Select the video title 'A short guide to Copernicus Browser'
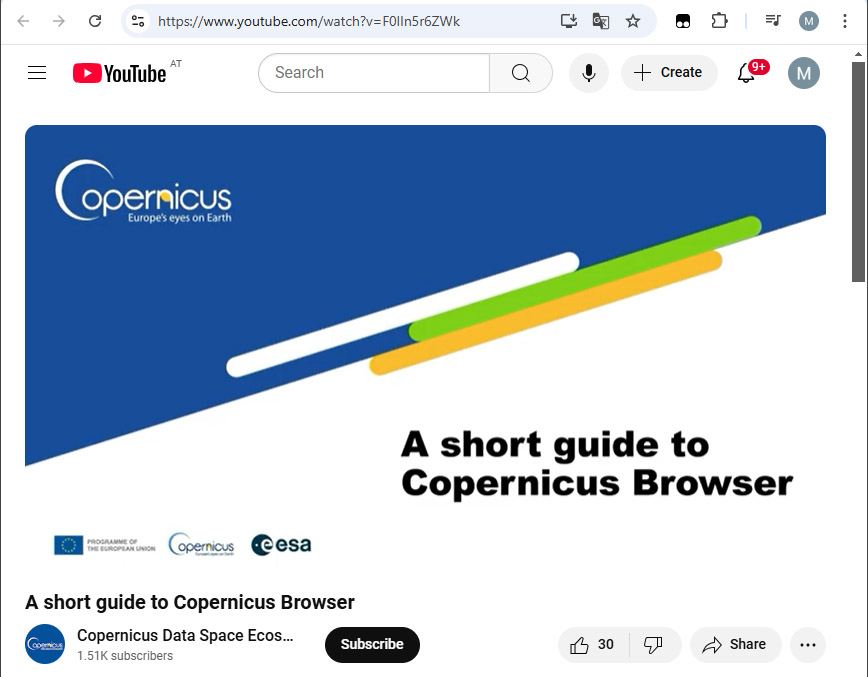The height and width of the screenshot is (677, 868). (190, 602)
